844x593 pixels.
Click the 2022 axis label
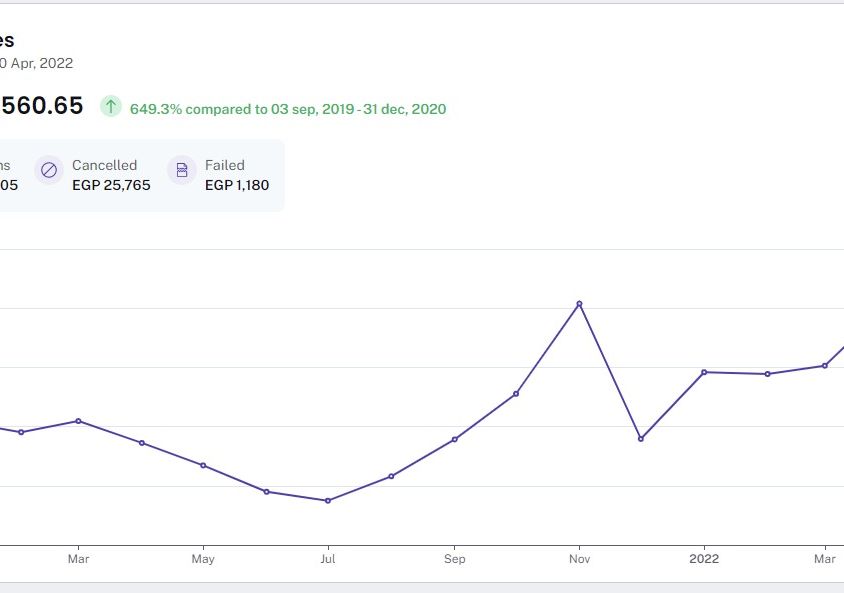[705, 559]
